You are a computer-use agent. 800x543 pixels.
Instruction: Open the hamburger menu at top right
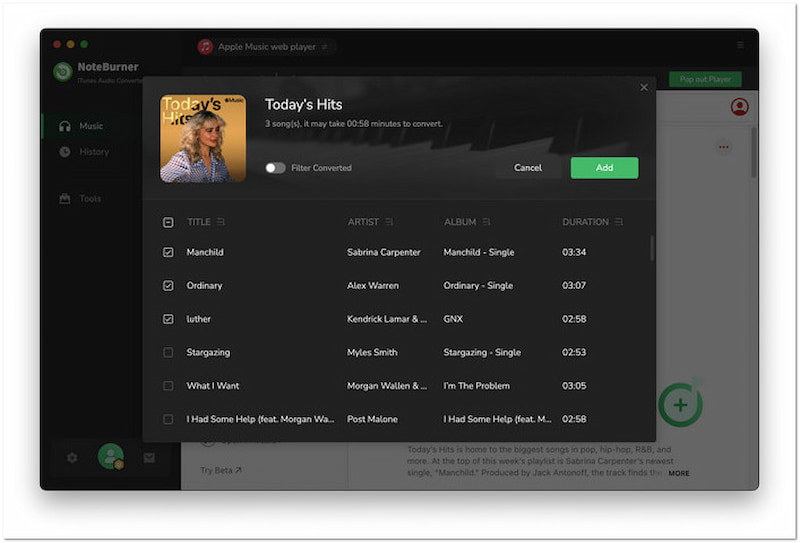[740, 45]
